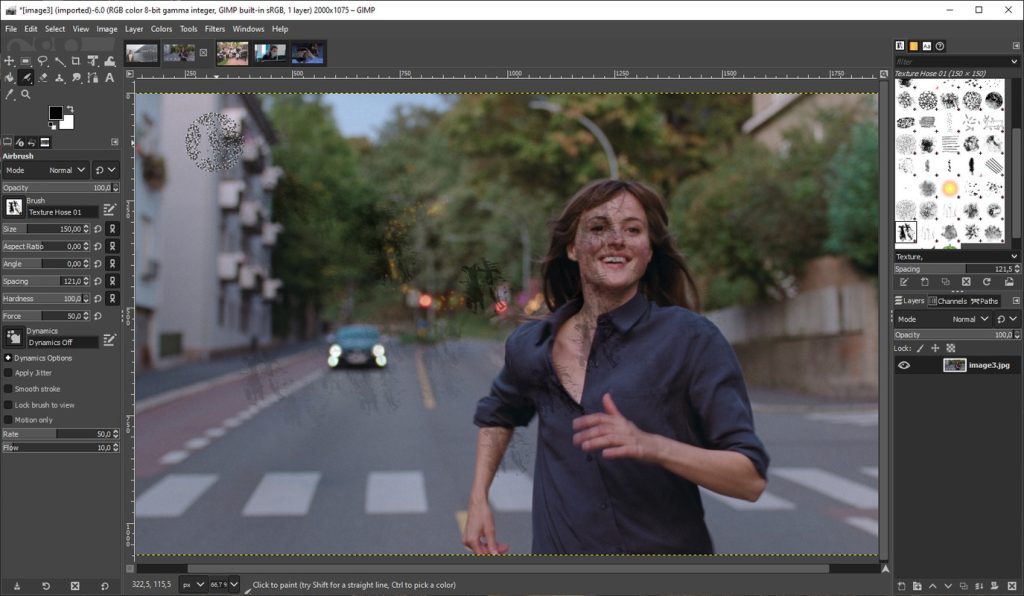The width and height of the screenshot is (1024, 596).
Task: Create a new layer from Layers panel
Action: click(901, 586)
